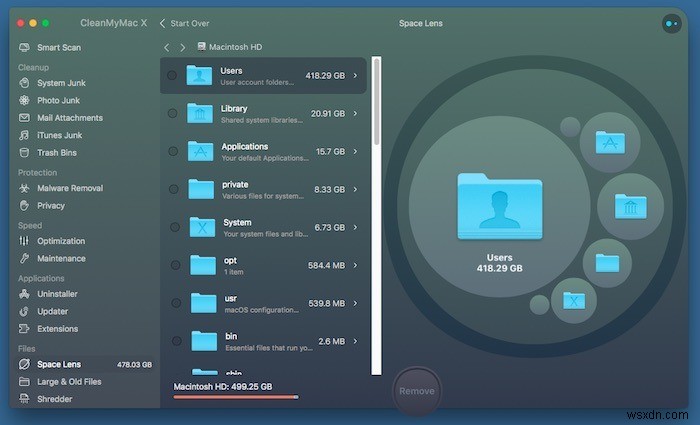
Task: Expand the System folder chevron
Action: pos(355,227)
